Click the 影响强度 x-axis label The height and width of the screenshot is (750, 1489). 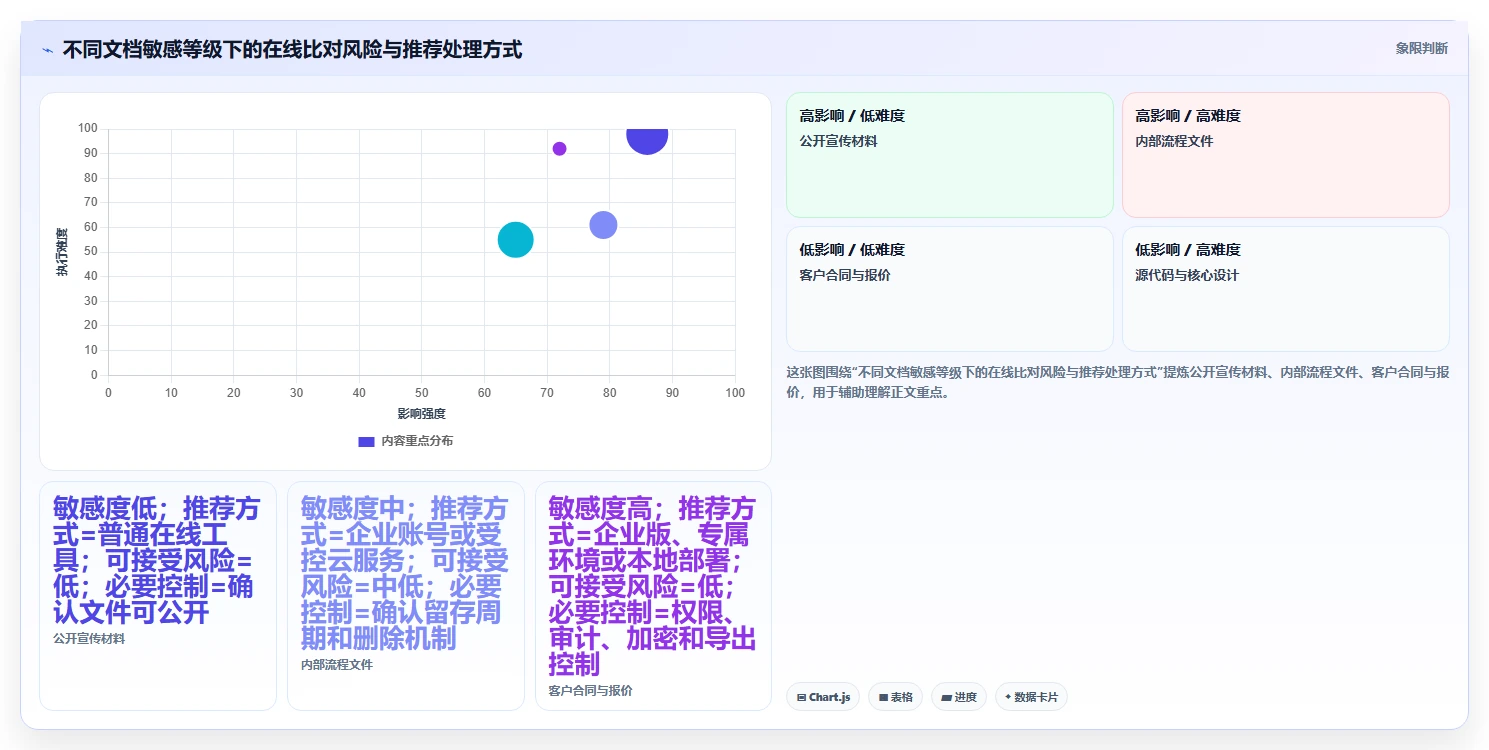pos(421,413)
